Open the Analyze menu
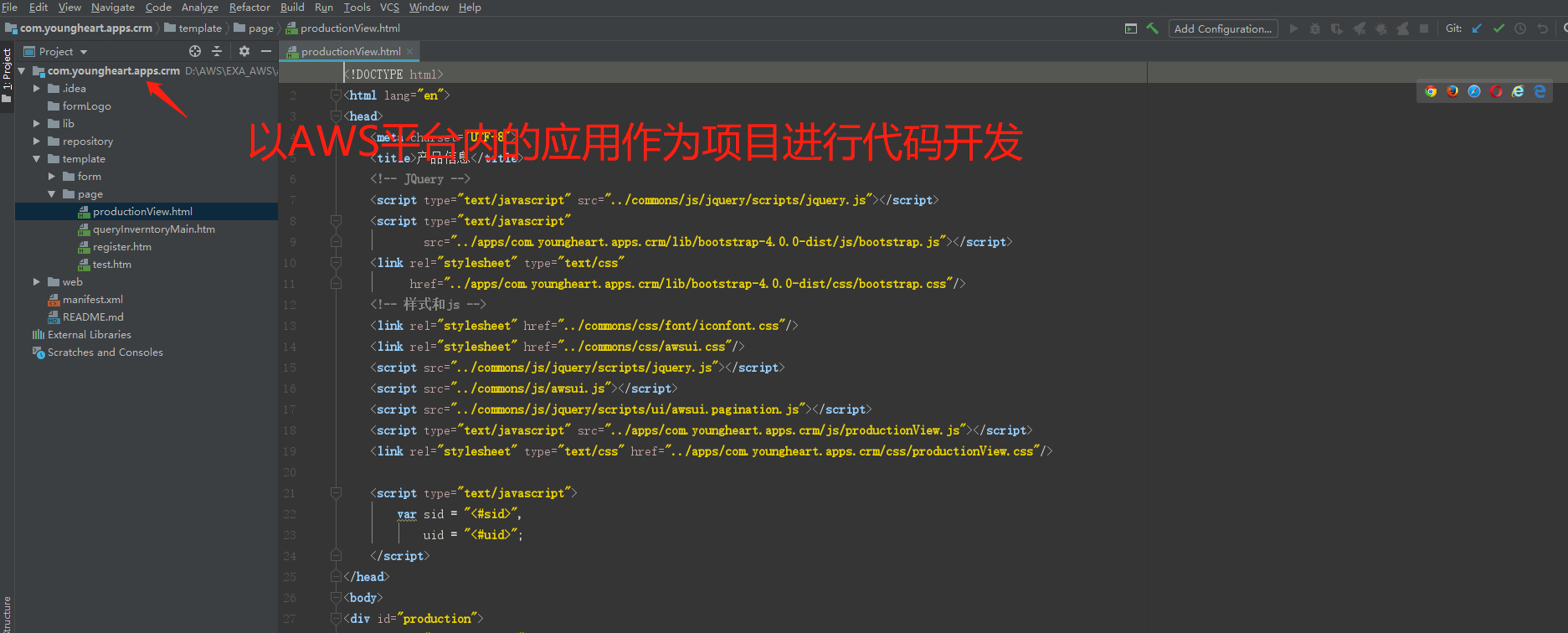 [200, 7]
